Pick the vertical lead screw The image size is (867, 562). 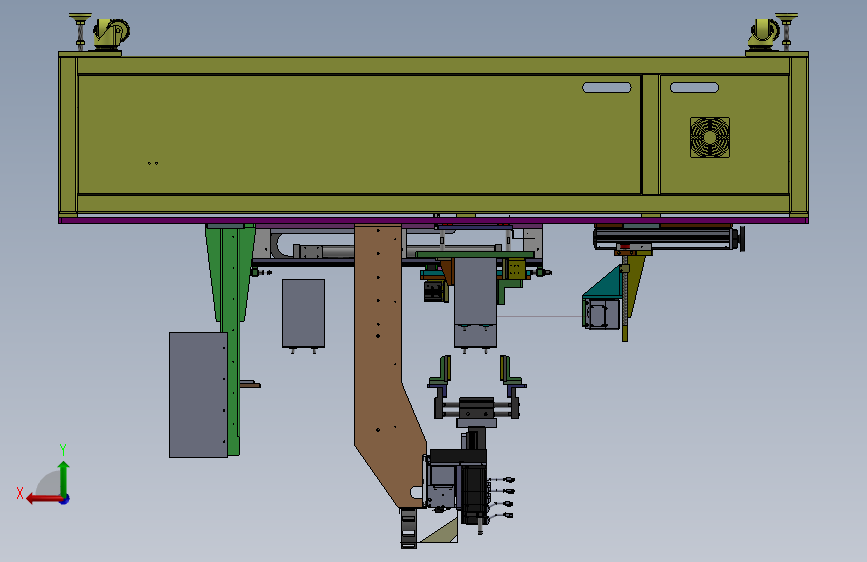click(x=625, y=299)
